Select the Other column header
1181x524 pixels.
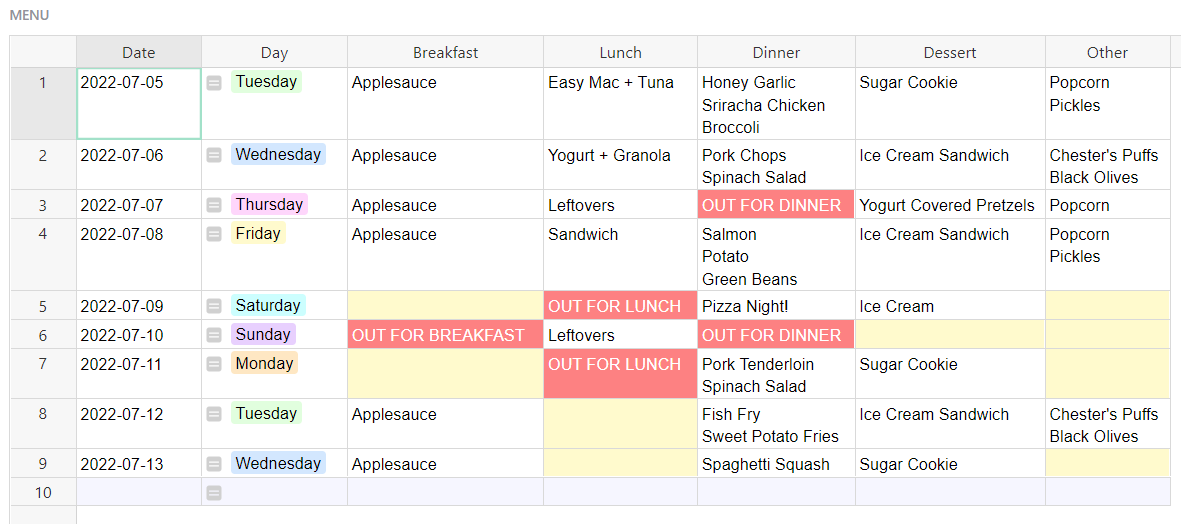[x=1107, y=53]
